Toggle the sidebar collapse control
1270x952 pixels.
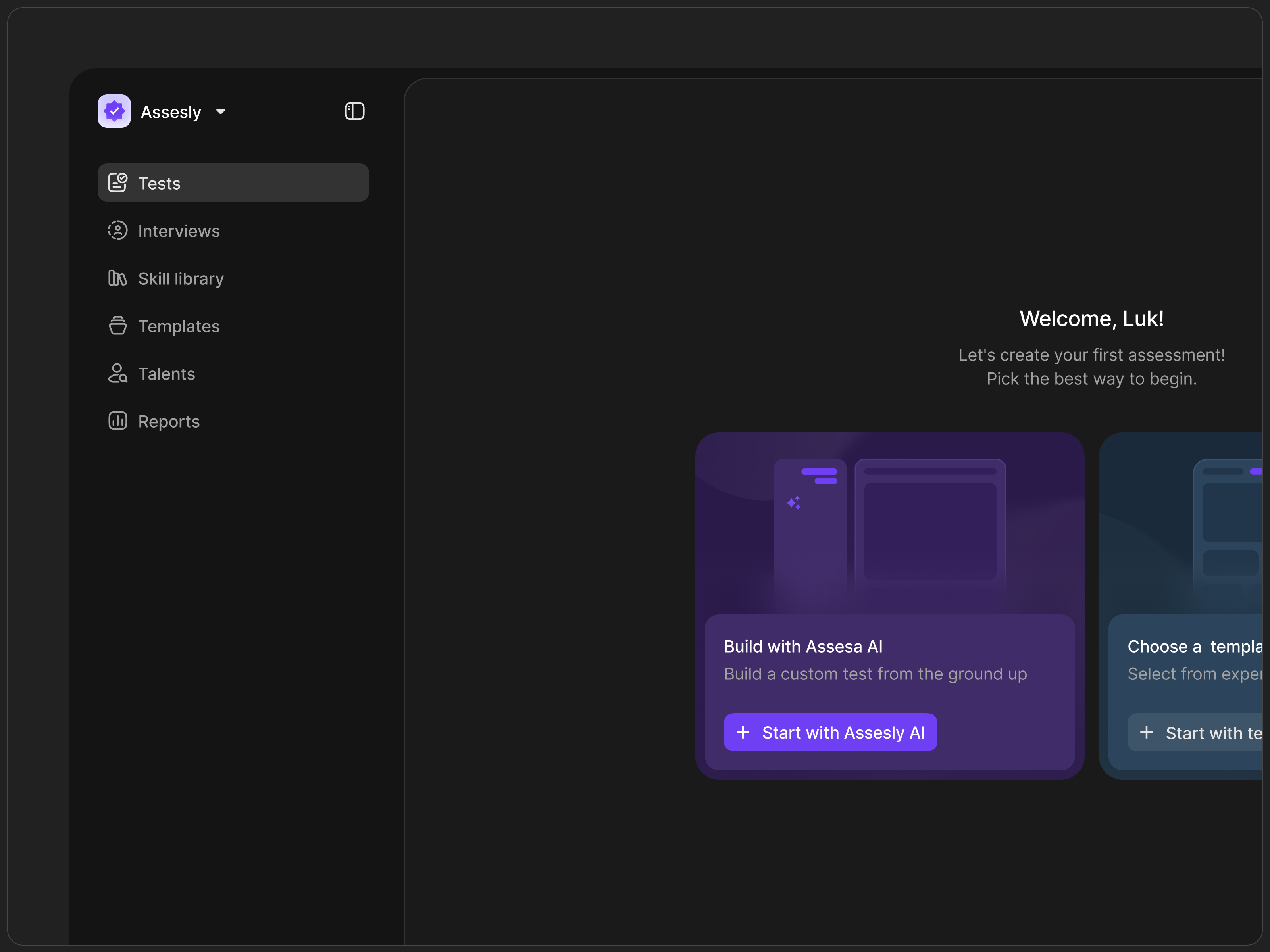[x=354, y=111]
